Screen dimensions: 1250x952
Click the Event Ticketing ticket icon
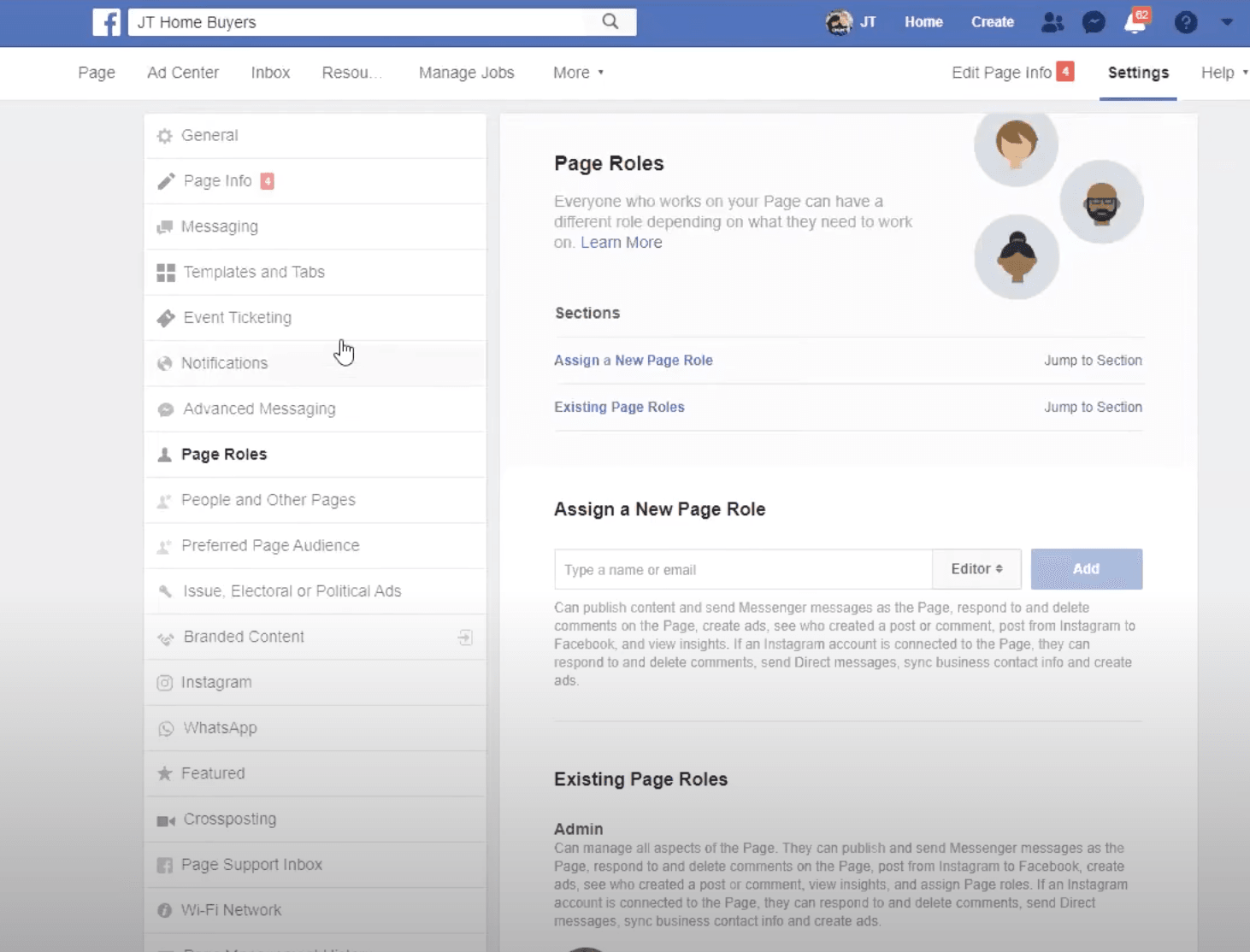pos(166,318)
